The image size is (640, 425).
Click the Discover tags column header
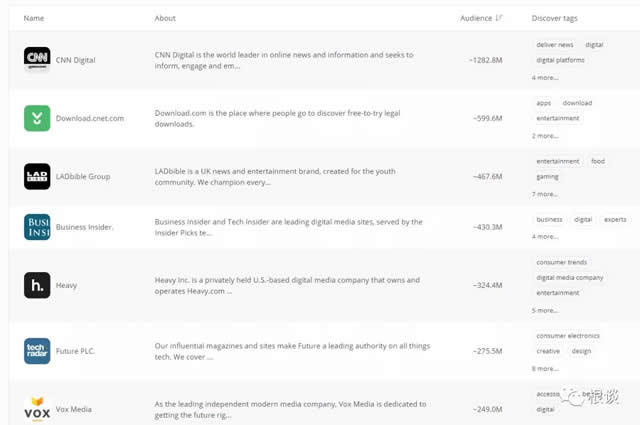[x=554, y=18]
